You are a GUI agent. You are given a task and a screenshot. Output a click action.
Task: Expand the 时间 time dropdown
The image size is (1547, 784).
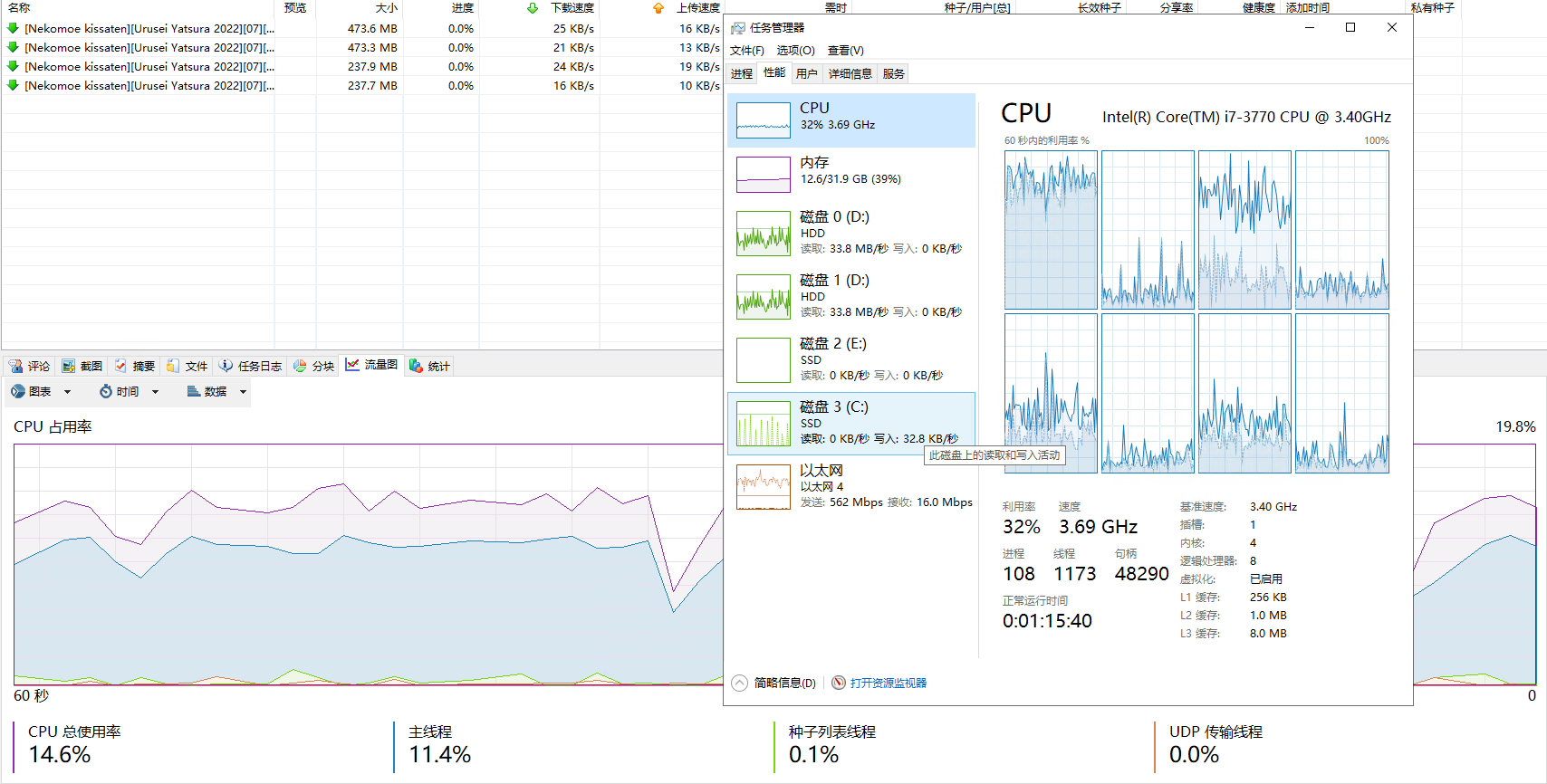tap(155, 392)
